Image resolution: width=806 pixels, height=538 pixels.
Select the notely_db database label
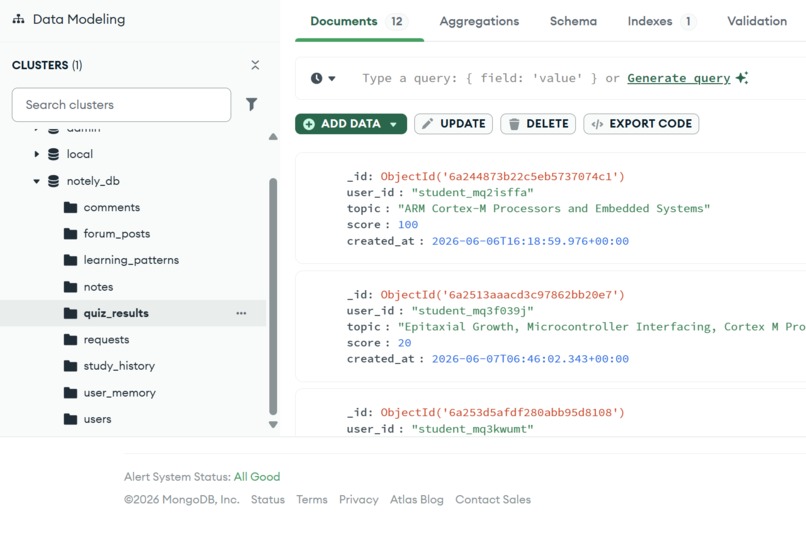point(93,181)
